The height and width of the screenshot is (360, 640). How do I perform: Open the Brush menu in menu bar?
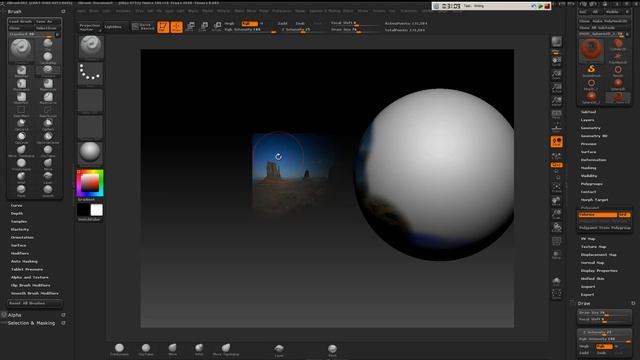pos(94,11)
